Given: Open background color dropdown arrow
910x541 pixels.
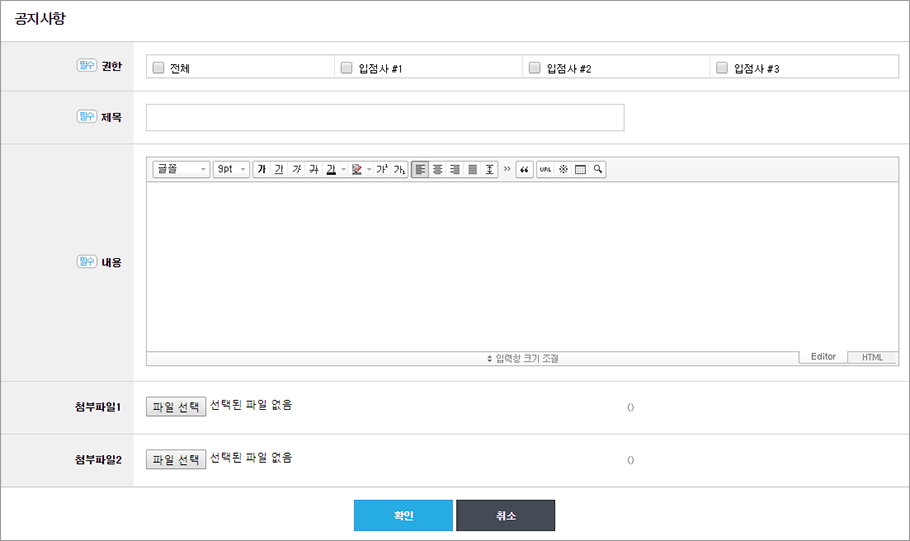Looking at the screenshot, I should tap(369, 169).
